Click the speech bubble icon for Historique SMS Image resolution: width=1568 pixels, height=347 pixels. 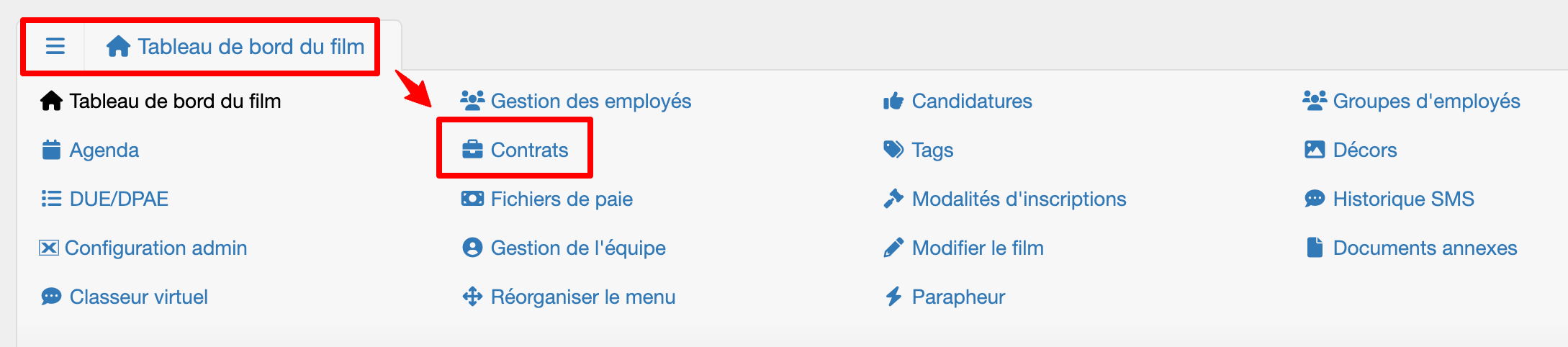[x=1315, y=199]
